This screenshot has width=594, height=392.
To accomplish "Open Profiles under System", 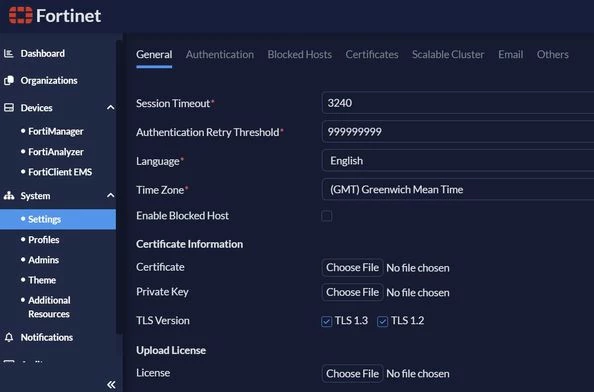I will (x=44, y=240).
